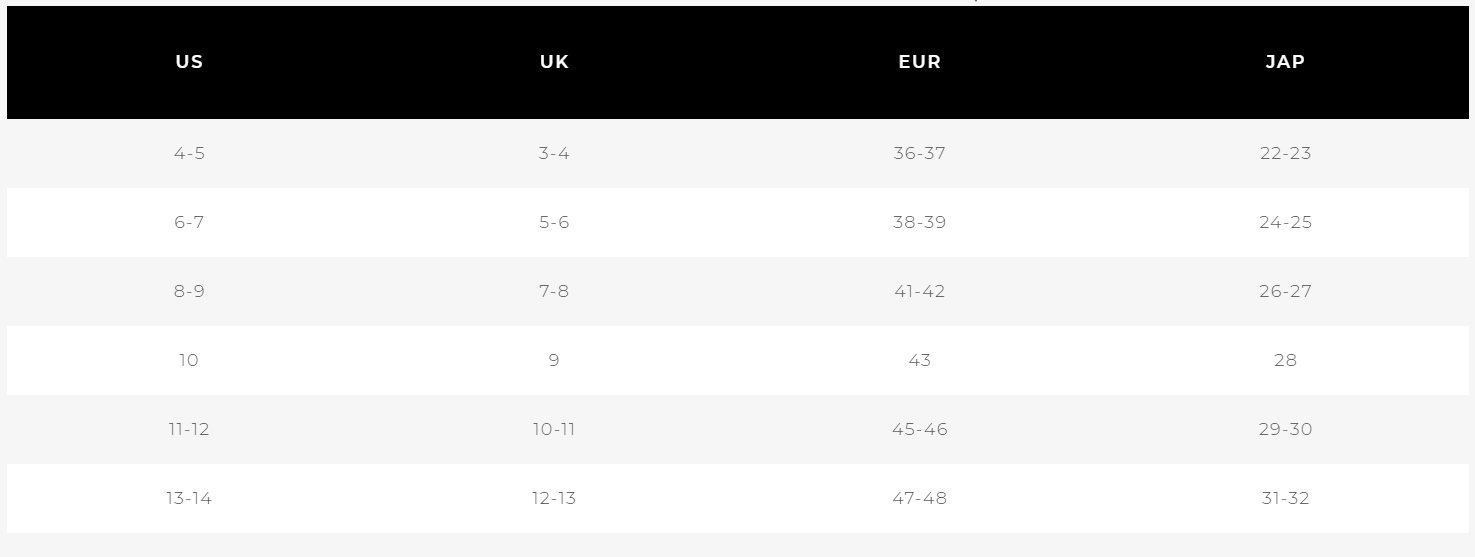Select EUR size 36-37 cell
The height and width of the screenshot is (557, 1475).
[920, 154]
